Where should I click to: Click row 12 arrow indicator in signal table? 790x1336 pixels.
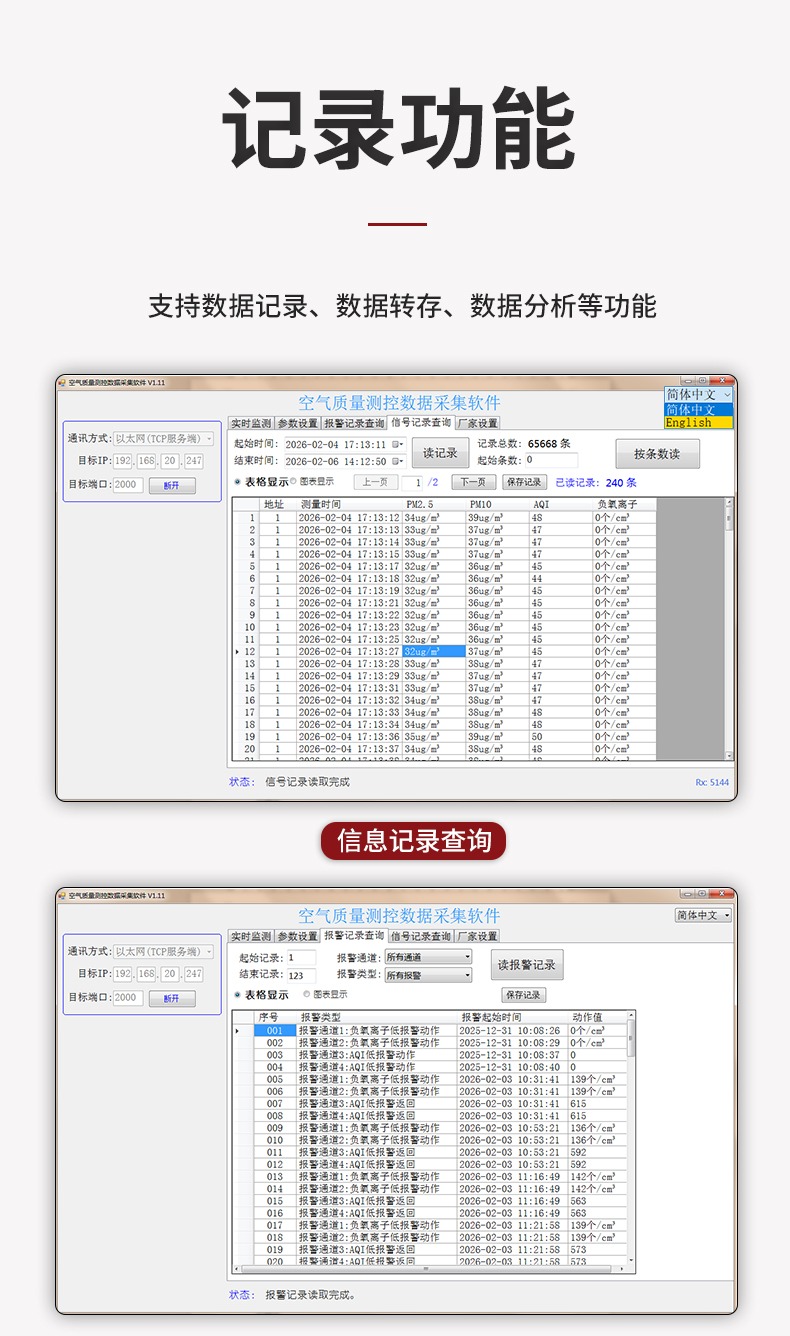237,652
